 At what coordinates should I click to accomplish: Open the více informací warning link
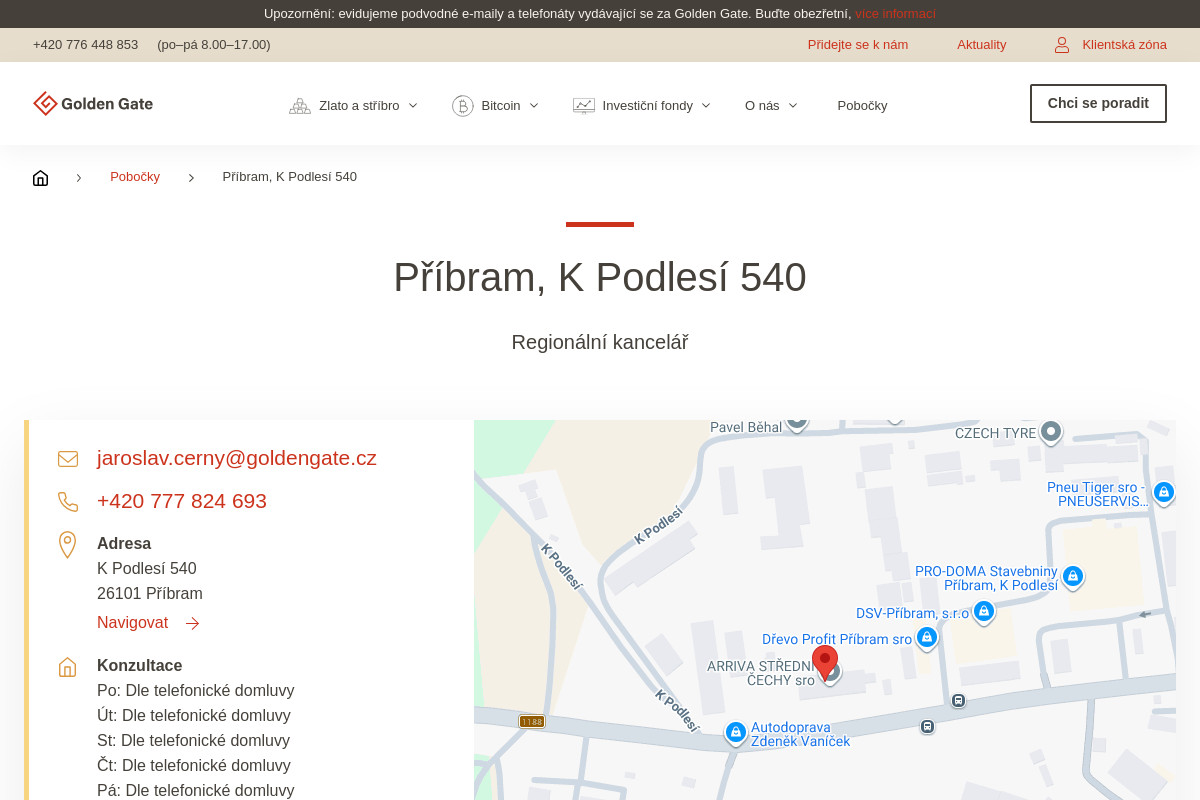(x=895, y=14)
